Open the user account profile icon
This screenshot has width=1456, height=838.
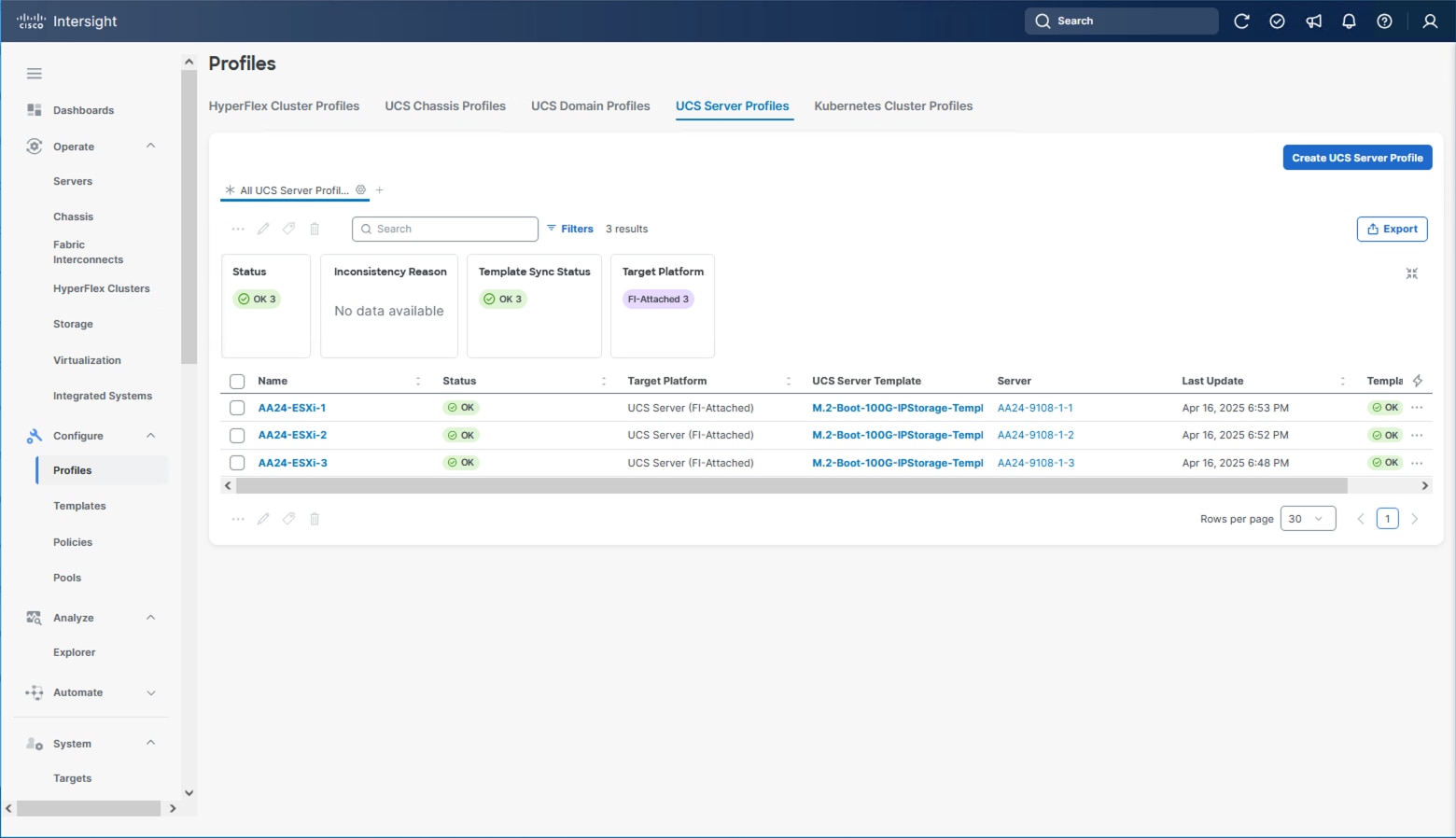click(x=1429, y=21)
